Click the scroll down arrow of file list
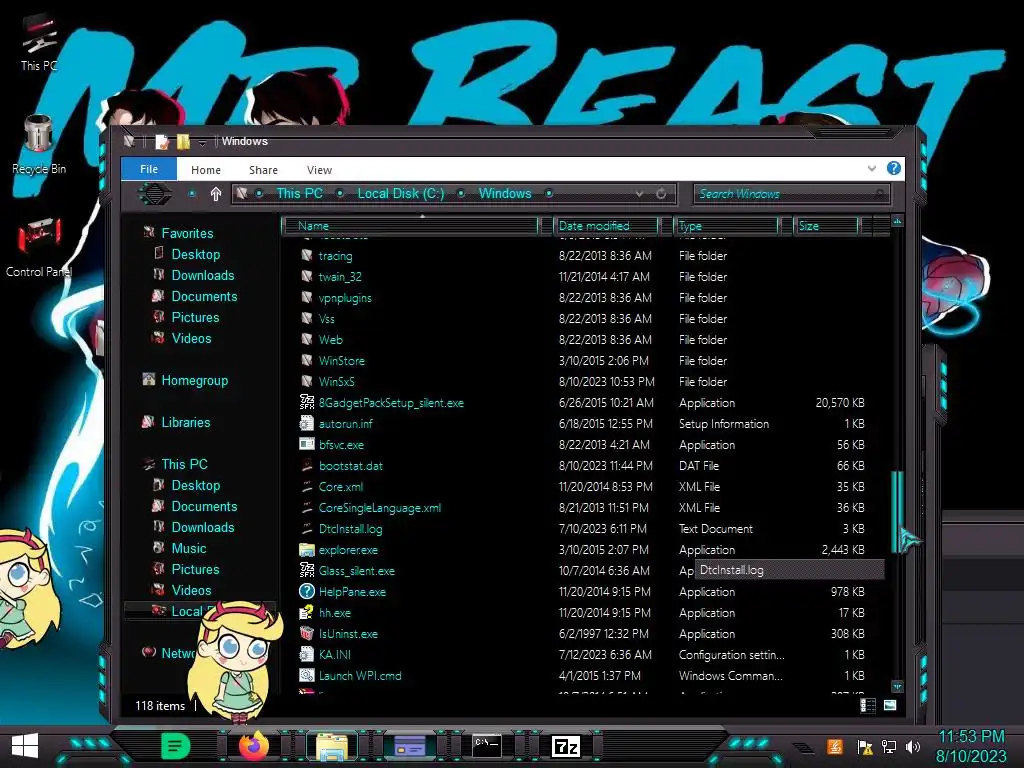The width and height of the screenshot is (1024, 768). pos(897,686)
